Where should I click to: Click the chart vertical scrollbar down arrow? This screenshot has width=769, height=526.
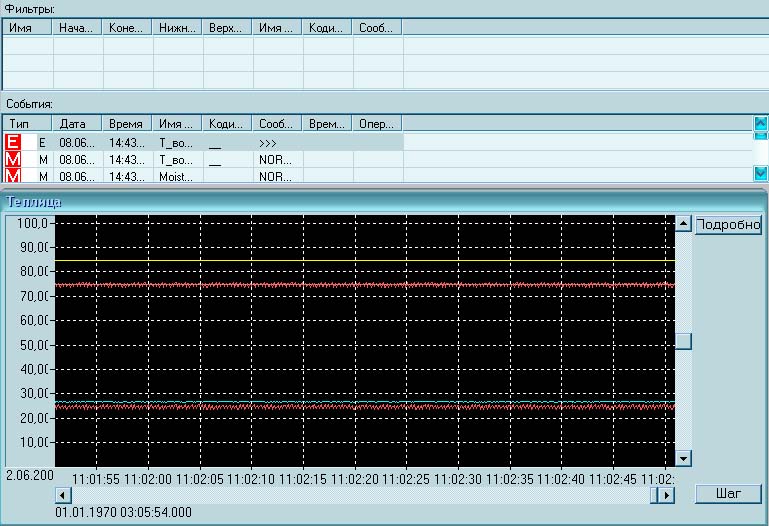click(684, 458)
